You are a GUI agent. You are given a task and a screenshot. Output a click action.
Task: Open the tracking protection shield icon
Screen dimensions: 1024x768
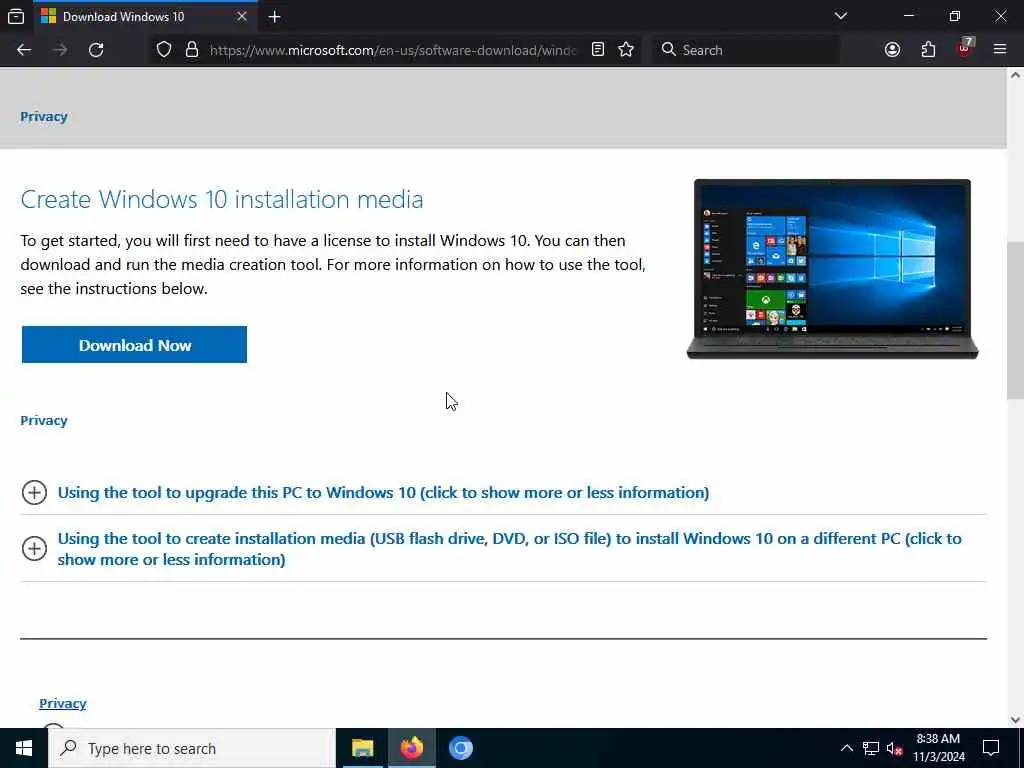[164, 50]
